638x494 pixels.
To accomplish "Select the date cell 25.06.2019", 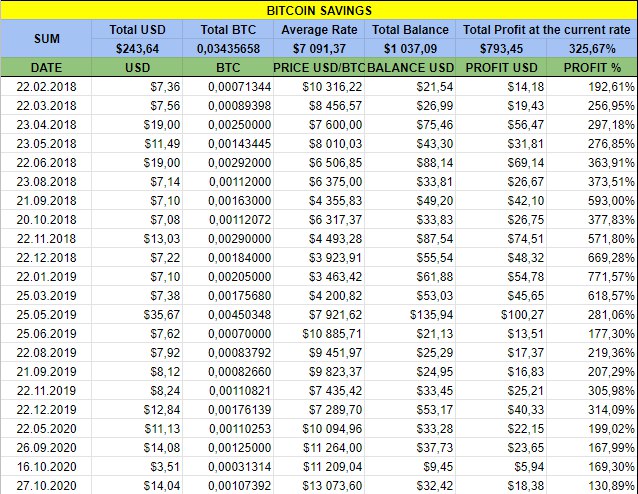I will click(46, 333).
